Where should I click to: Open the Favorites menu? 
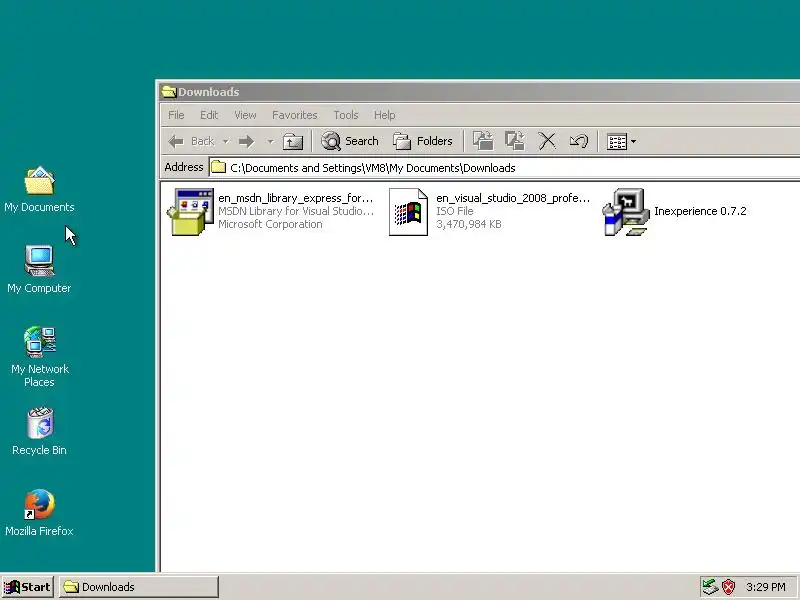[x=295, y=115]
